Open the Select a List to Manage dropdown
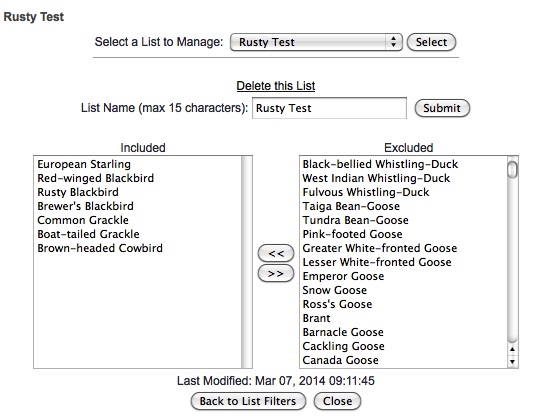Screen dimensions: 545x419 pos(316,42)
